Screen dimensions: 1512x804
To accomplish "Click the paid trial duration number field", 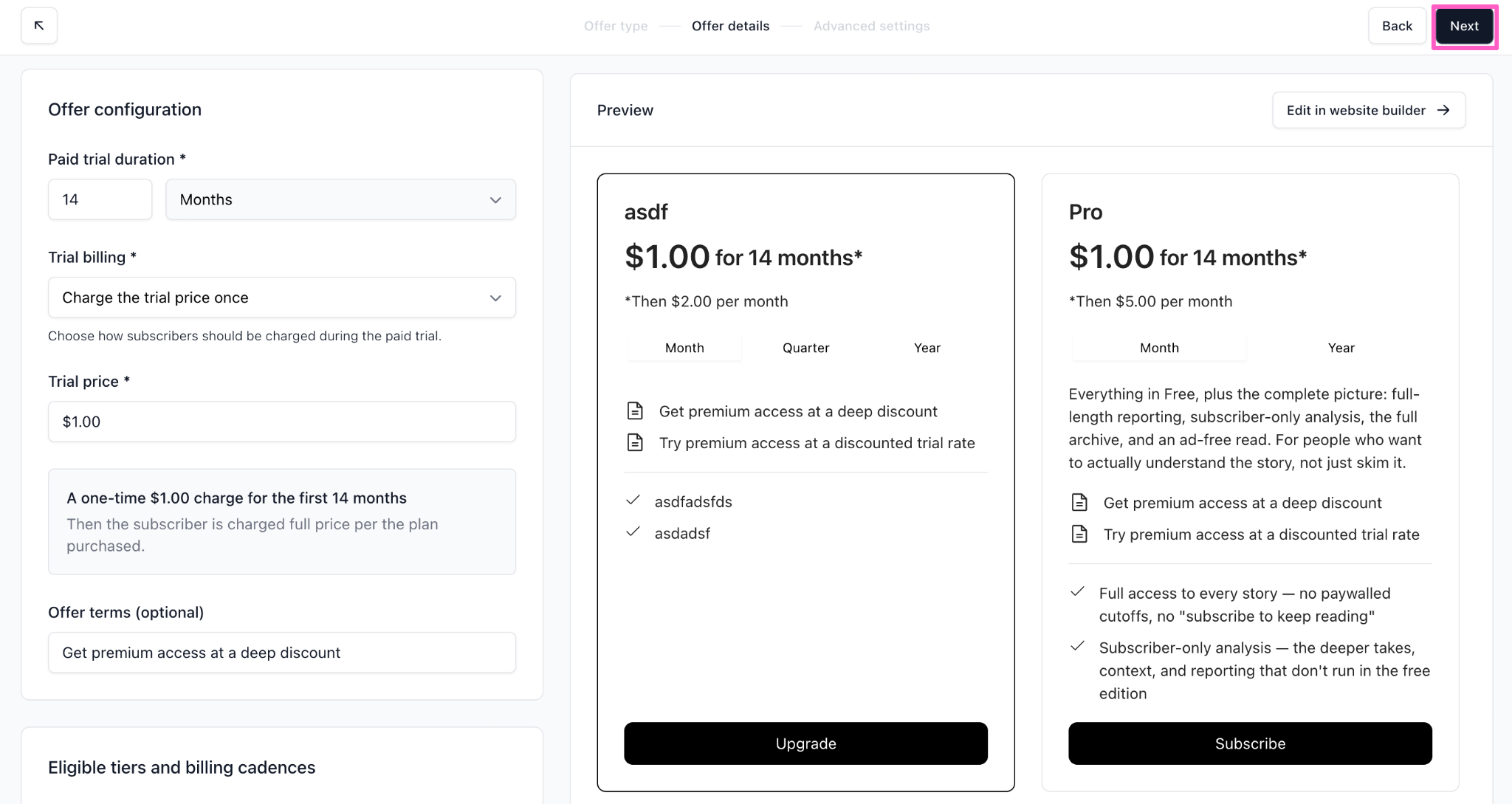I will click(100, 199).
